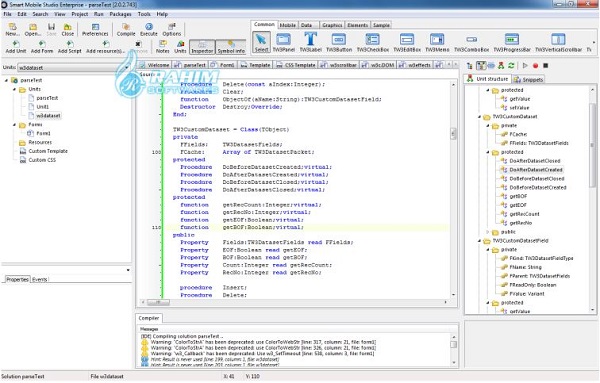Switch to the Snippets tab
This screenshot has width=600, height=383.
pyautogui.click(x=529, y=80)
